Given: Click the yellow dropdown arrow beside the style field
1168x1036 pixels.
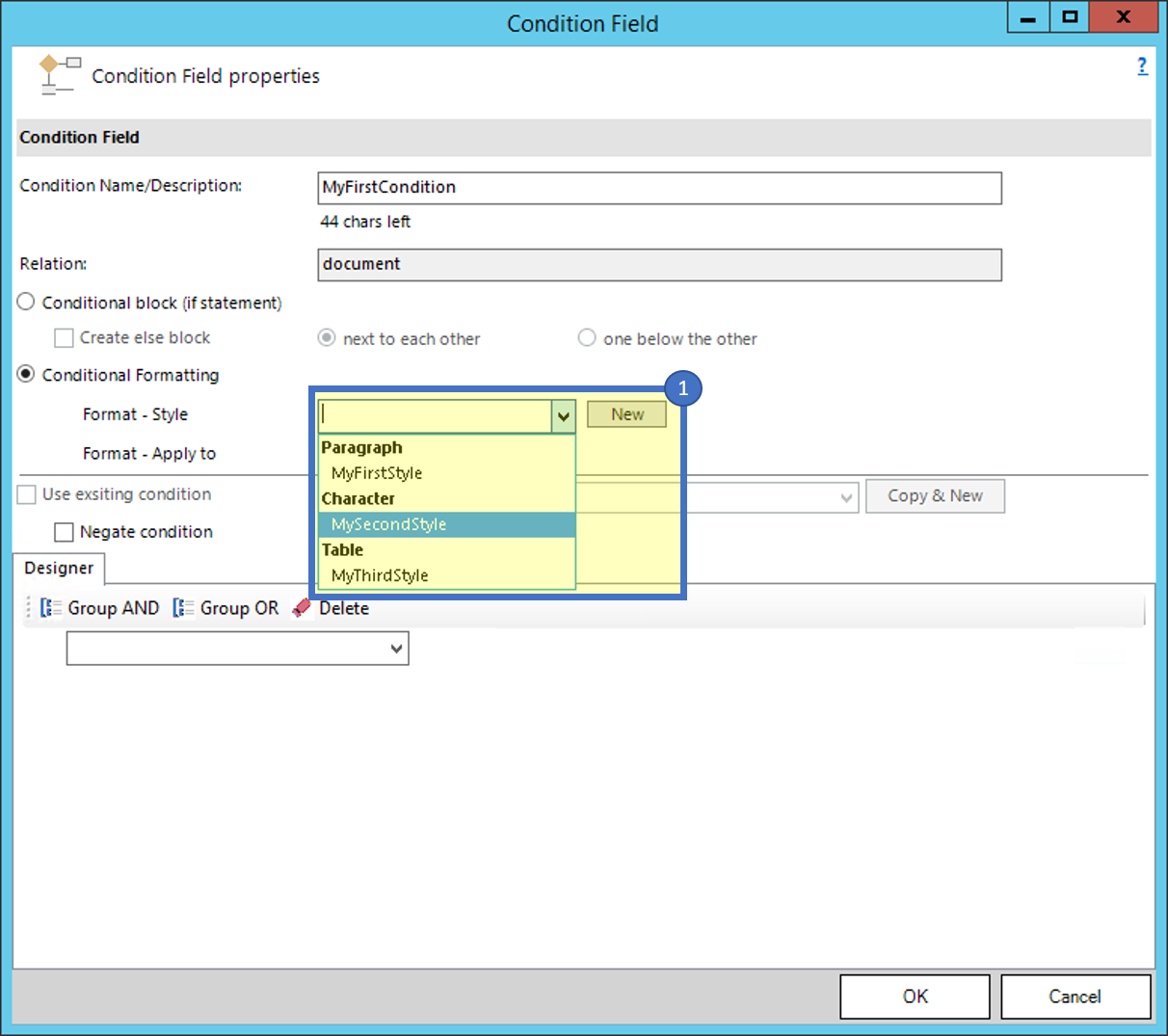Looking at the screenshot, I should 564,415.
